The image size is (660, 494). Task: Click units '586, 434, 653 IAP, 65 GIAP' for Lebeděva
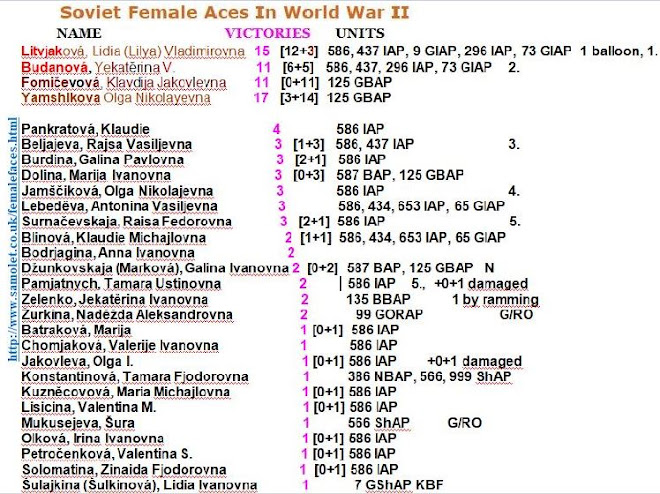421,206
